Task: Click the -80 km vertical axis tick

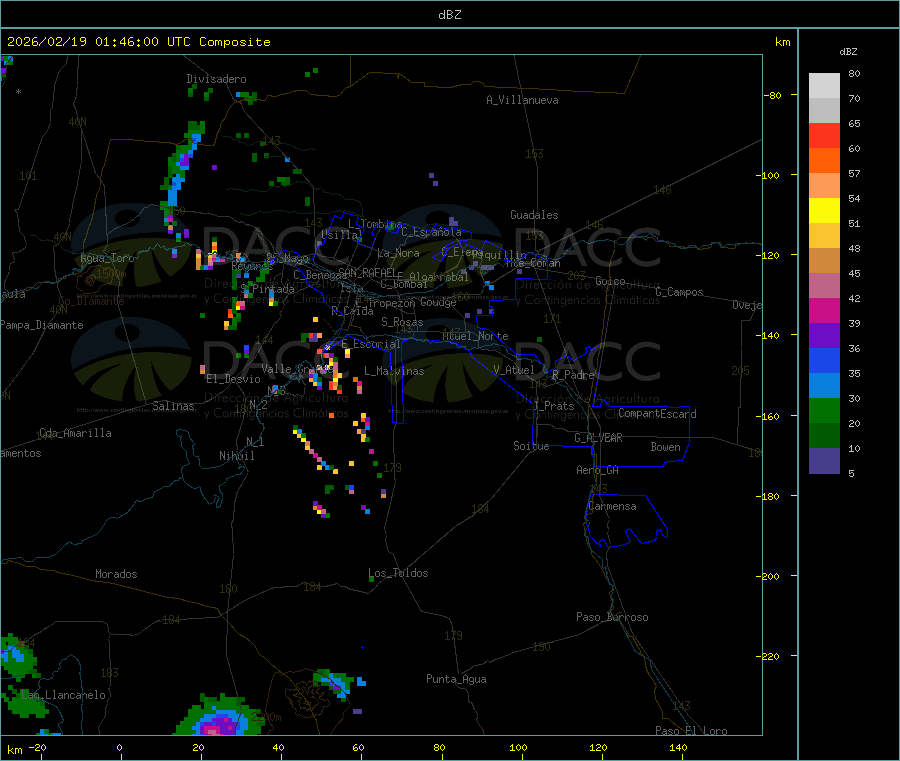Action: click(x=772, y=95)
